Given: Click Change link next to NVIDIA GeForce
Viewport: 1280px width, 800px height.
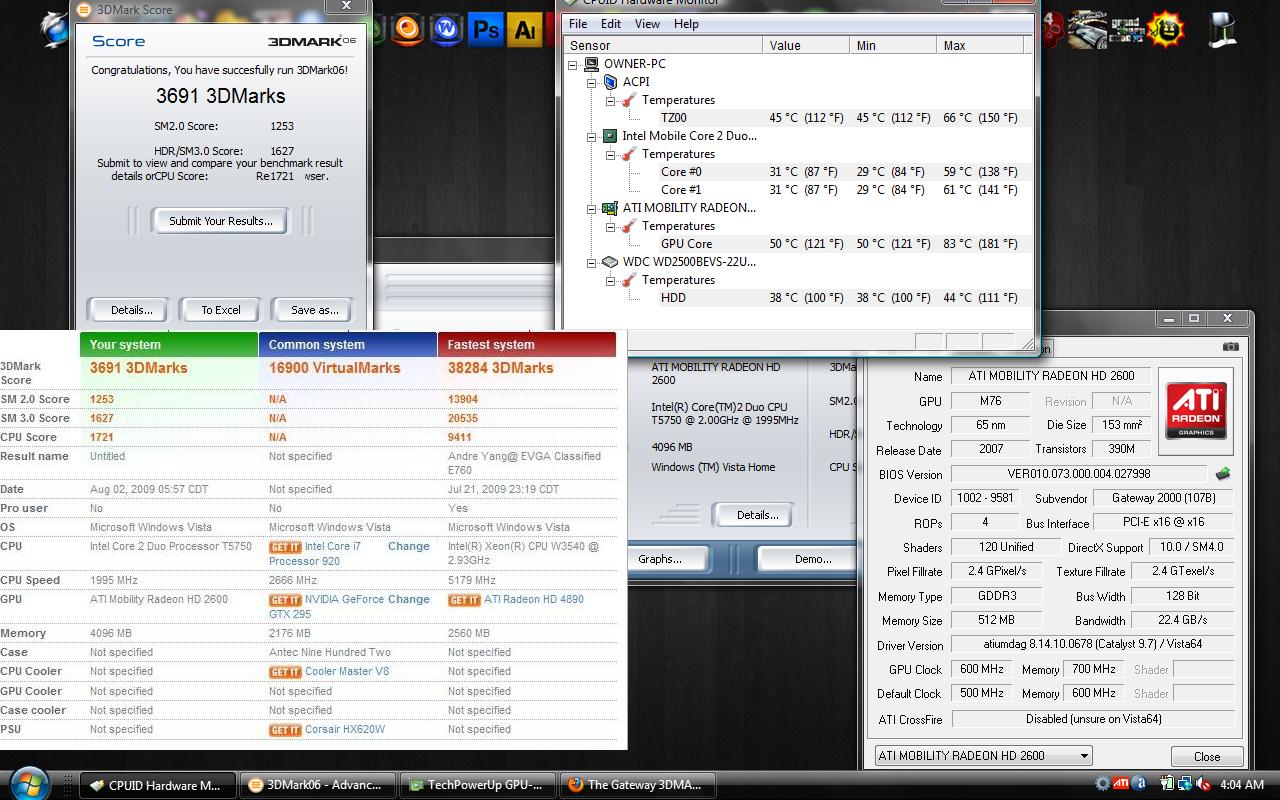Looking at the screenshot, I should tap(408, 599).
